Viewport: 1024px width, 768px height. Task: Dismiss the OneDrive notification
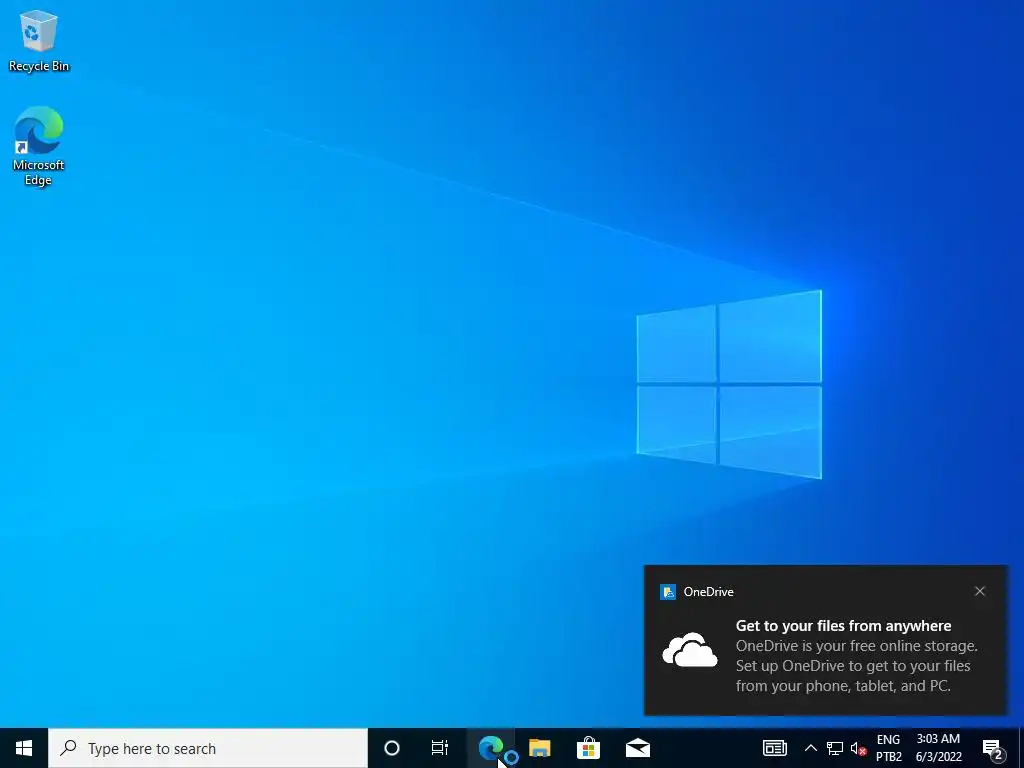point(980,591)
